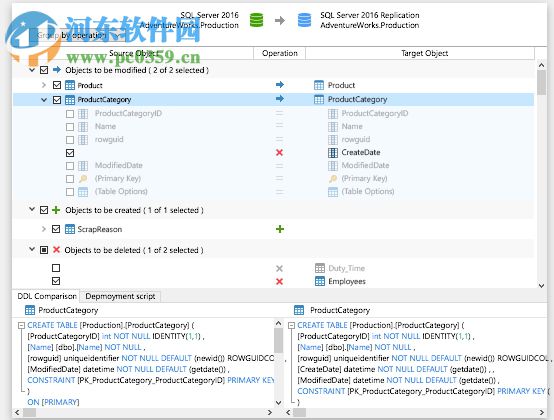Click the target Primary Key icon
This screenshot has width=554, height=420.
coord(332,179)
